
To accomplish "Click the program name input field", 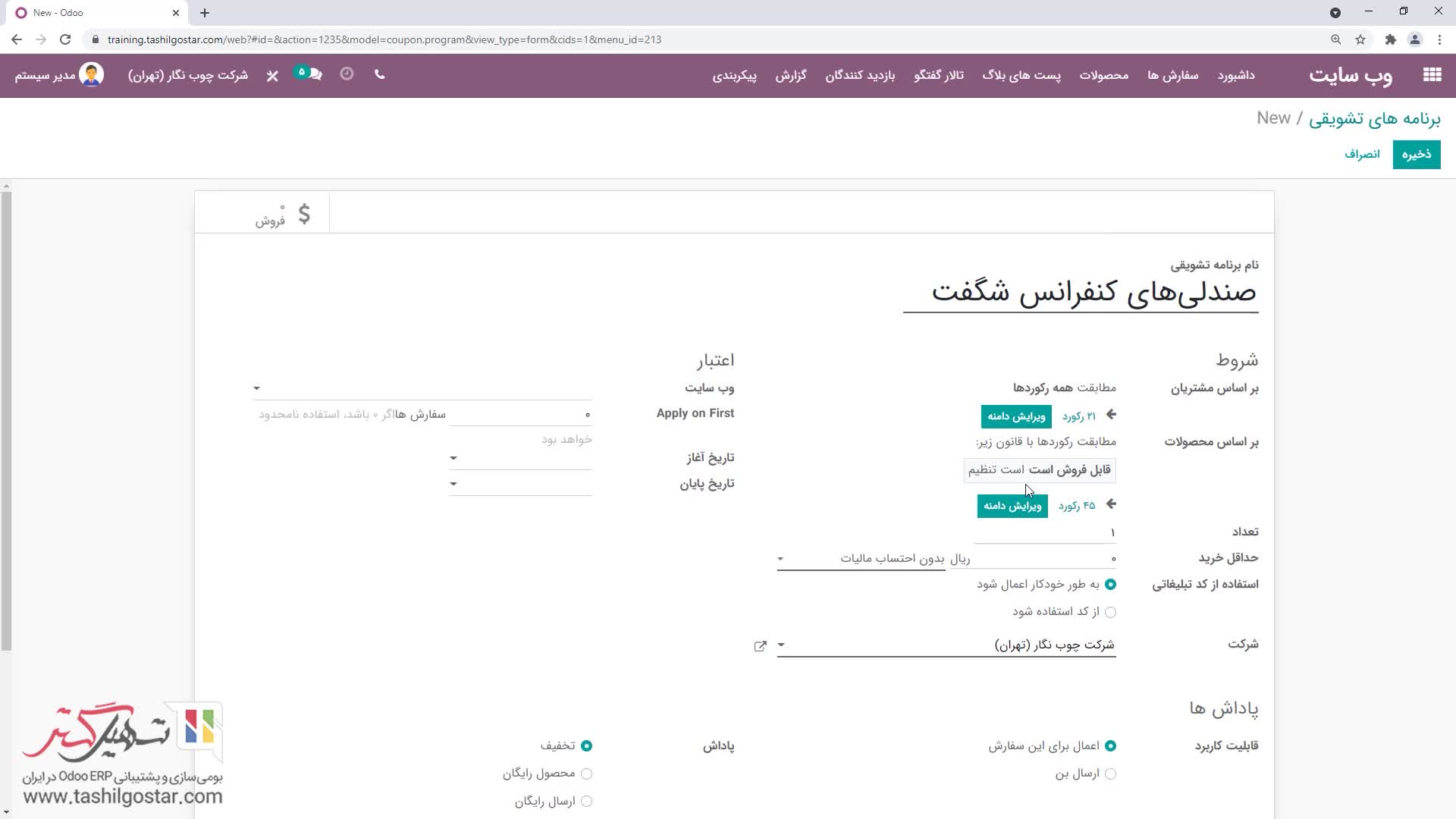I will coord(1081,292).
